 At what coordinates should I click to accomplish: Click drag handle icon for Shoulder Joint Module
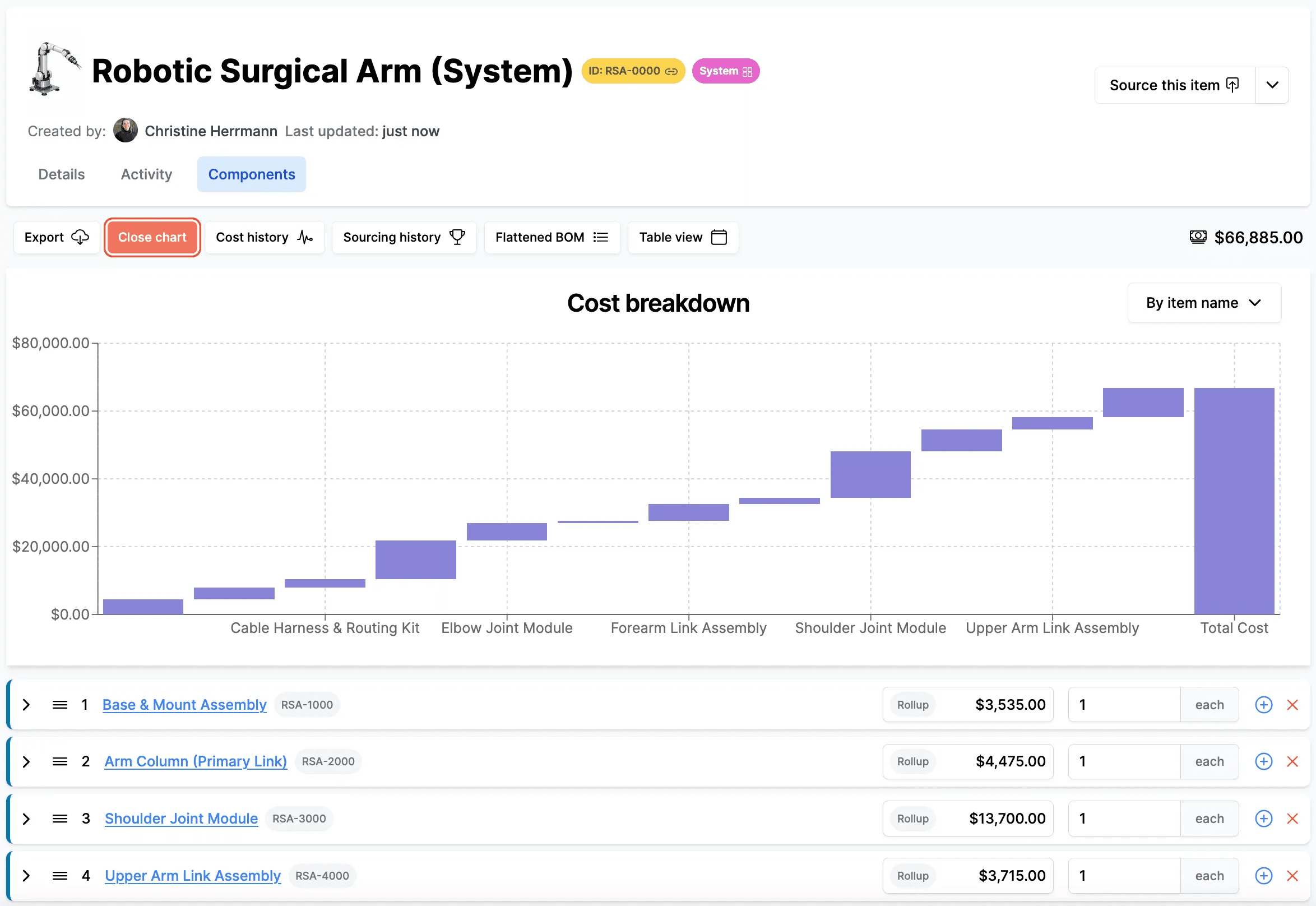click(x=59, y=819)
